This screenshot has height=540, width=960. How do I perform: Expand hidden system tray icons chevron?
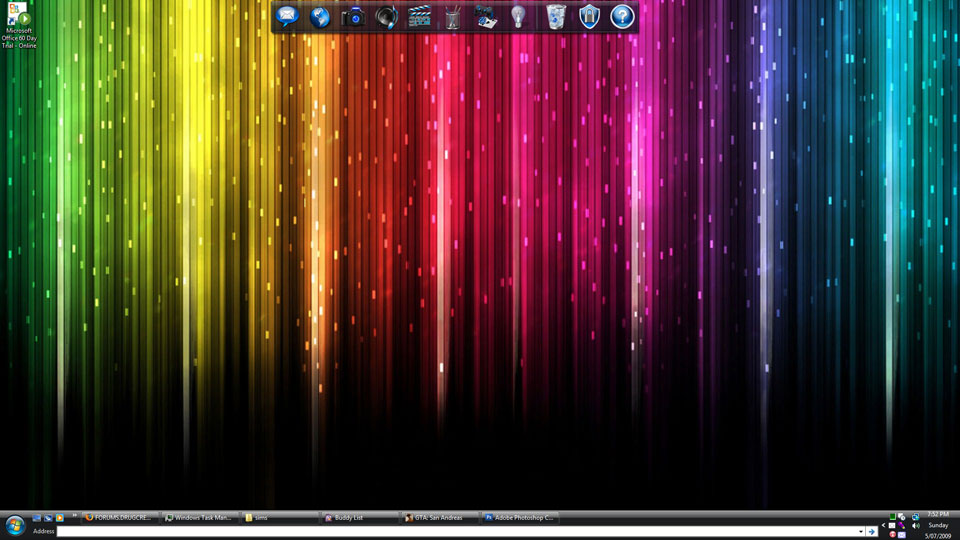pyautogui.click(x=882, y=525)
